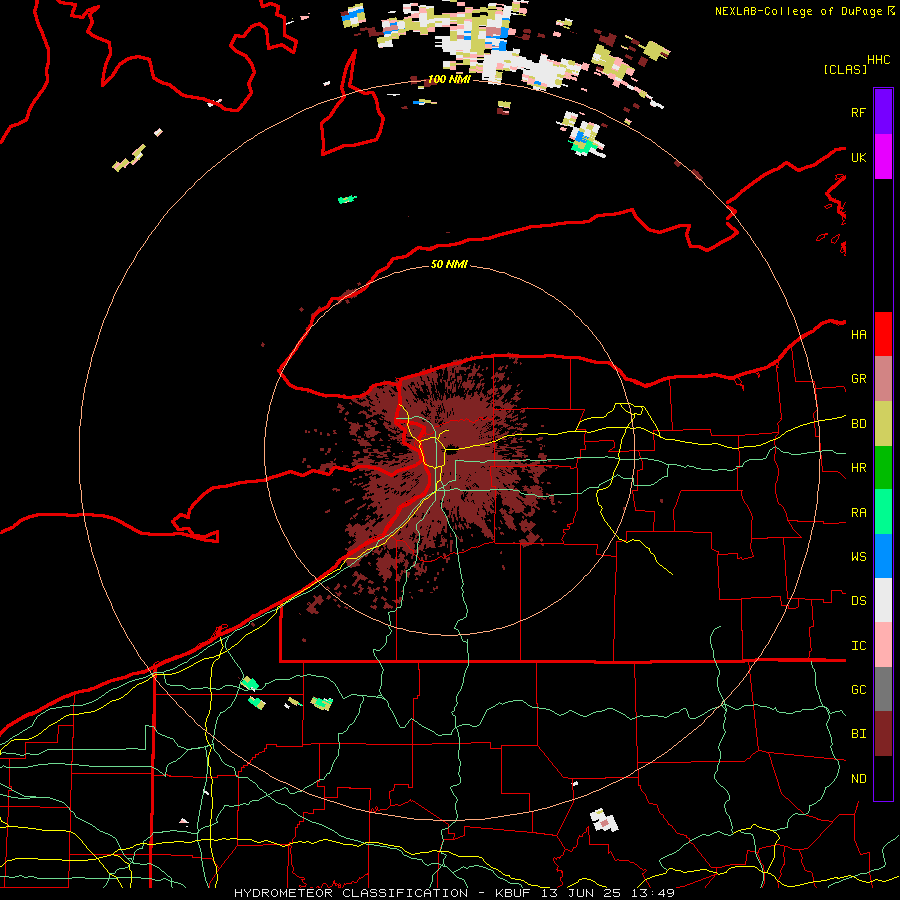
Task: Click the GC gray legend swatch
Action: point(883,689)
